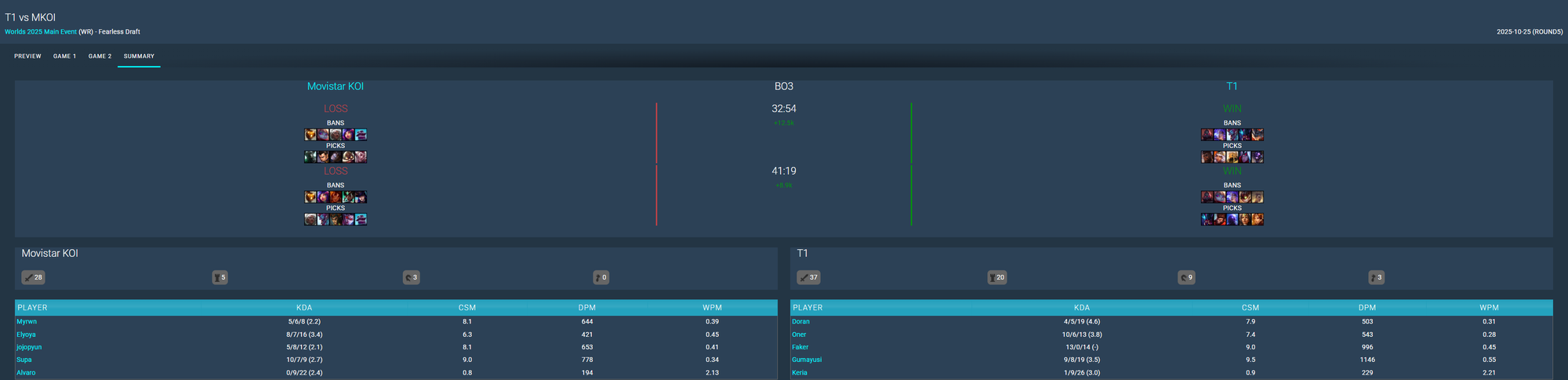The image size is (1568, 380).
Task: Open Faker's player profile link
Action: [x=800, y=347]
